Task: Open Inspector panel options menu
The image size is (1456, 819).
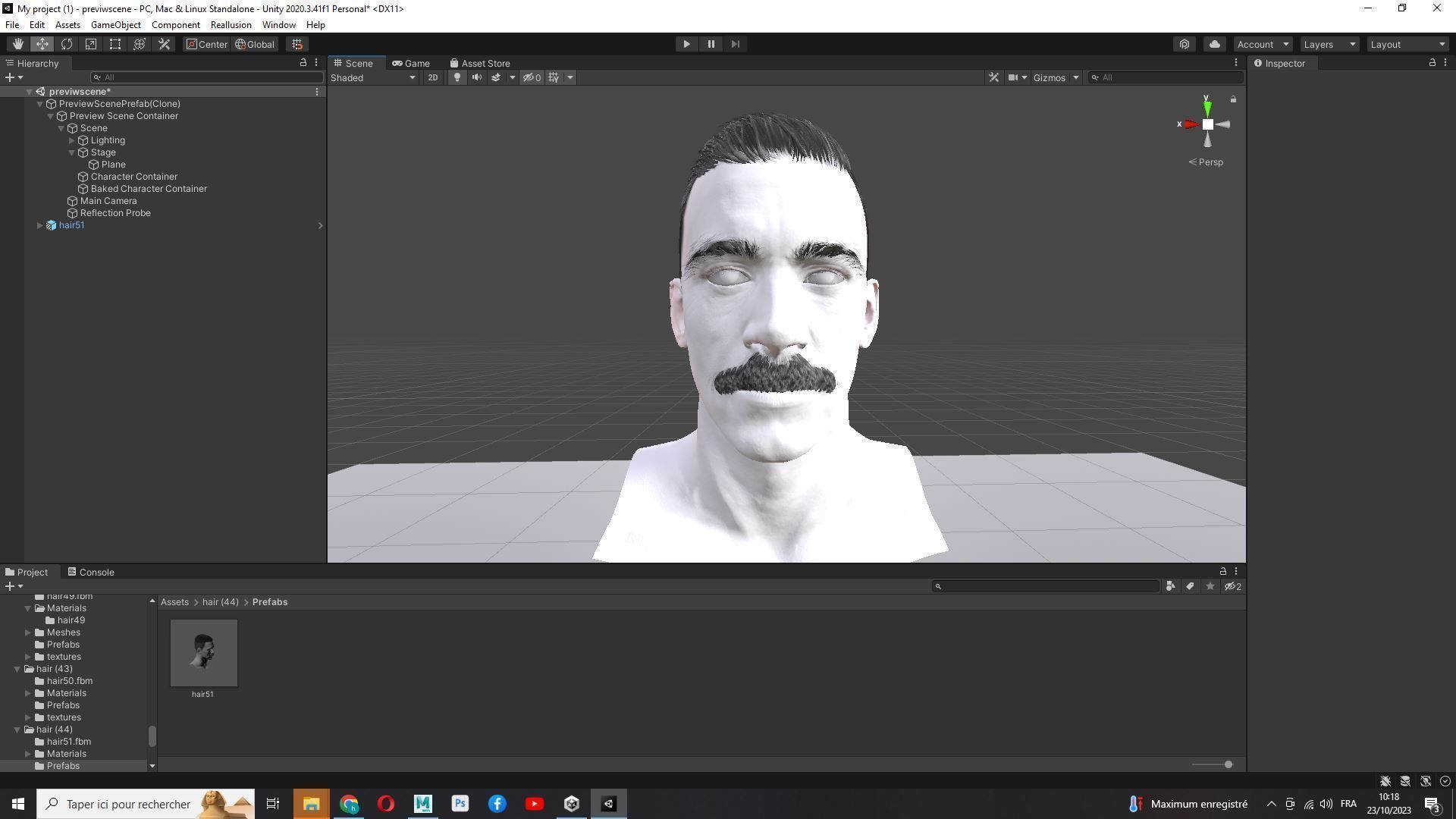Action: click(1445, 63)
